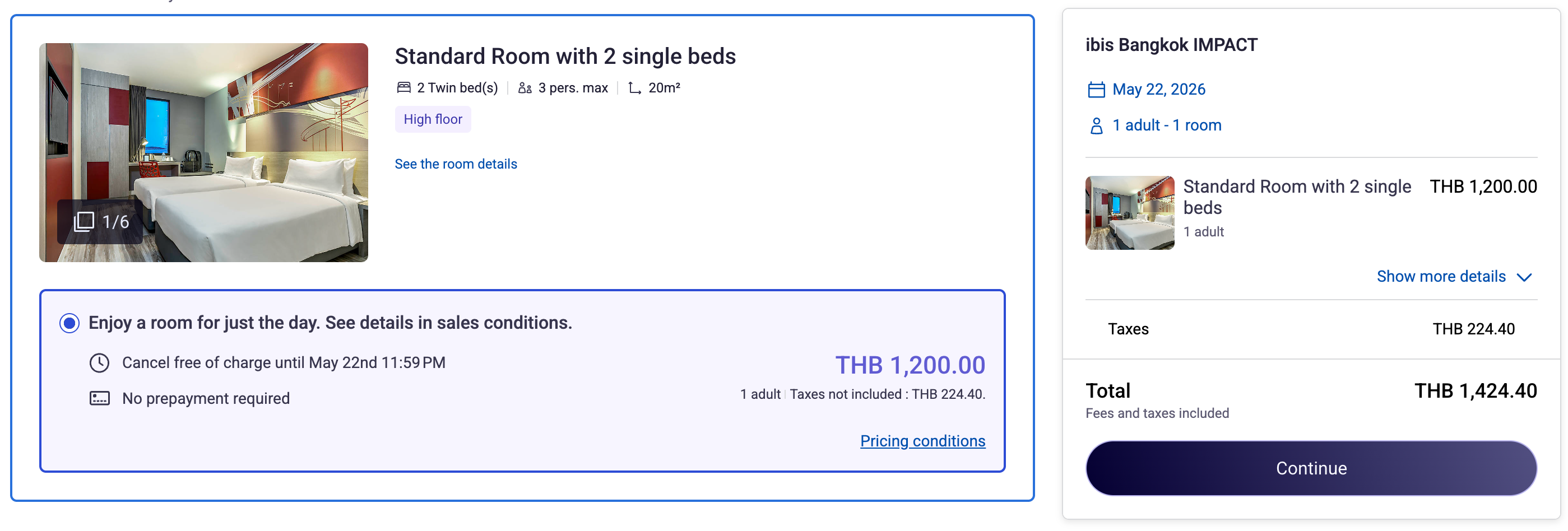Click the twin beds icon next to bed count

[403, 87]
